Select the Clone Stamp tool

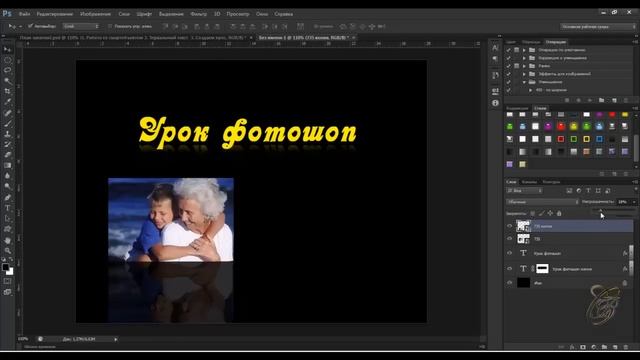[7, 134]
